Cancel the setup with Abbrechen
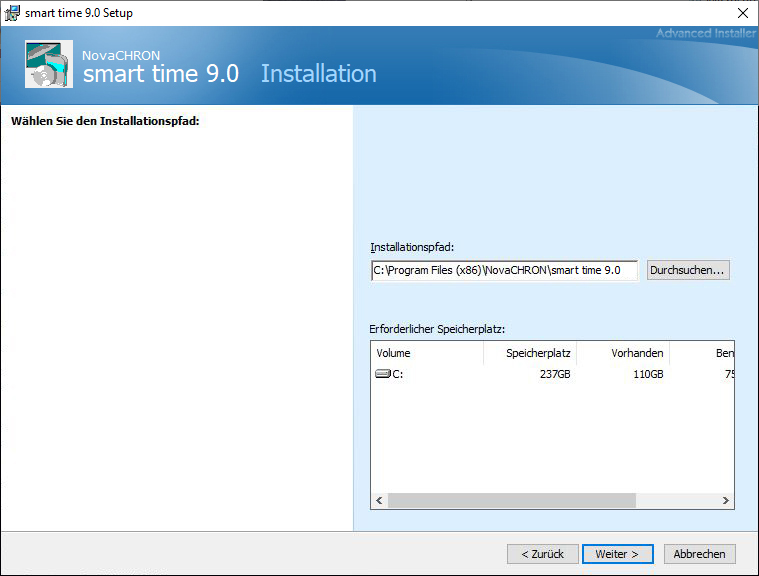759x576 pixels. tap(700, 553)
